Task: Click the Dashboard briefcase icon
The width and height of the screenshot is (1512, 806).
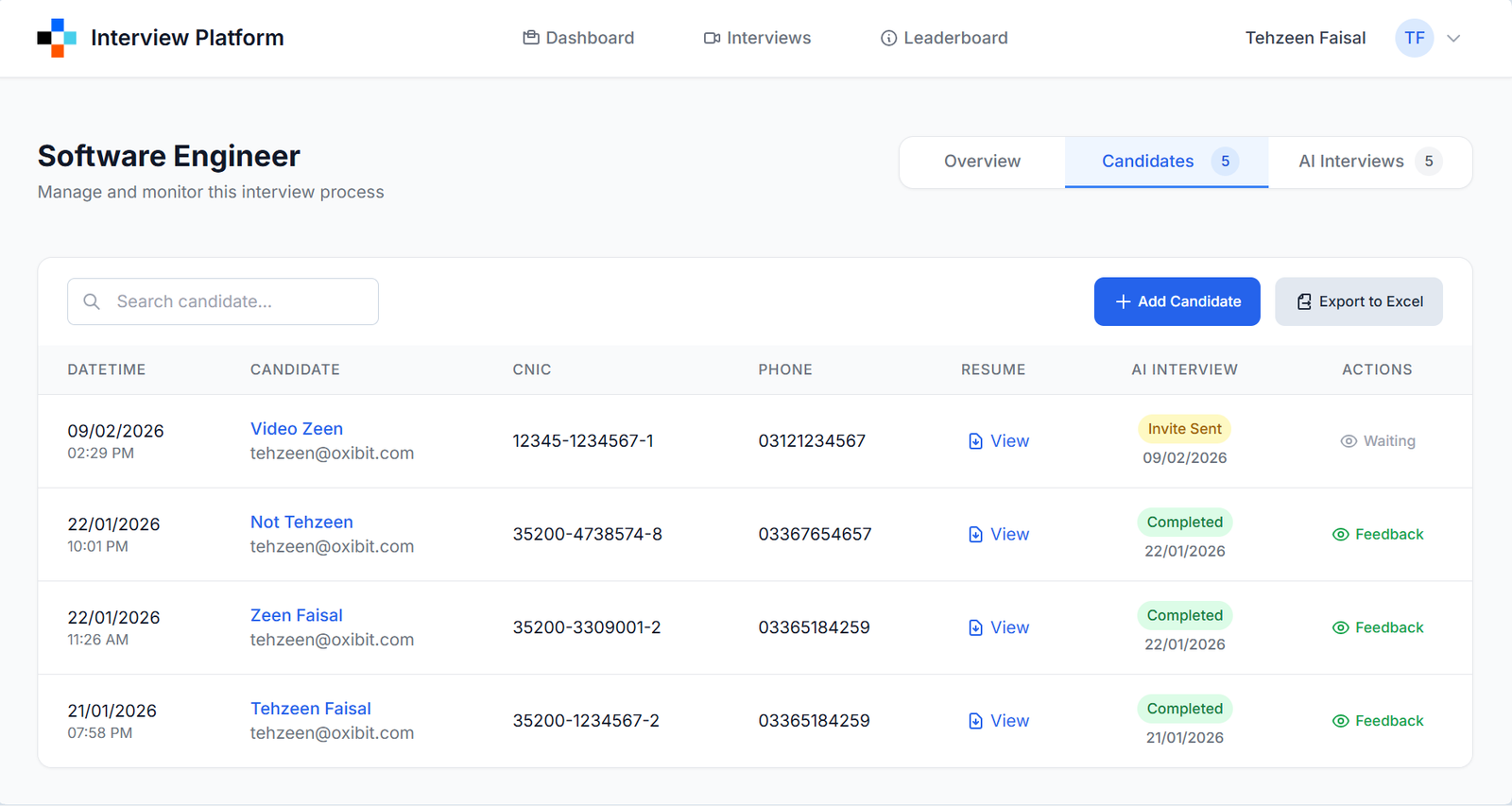Action: 531,38
